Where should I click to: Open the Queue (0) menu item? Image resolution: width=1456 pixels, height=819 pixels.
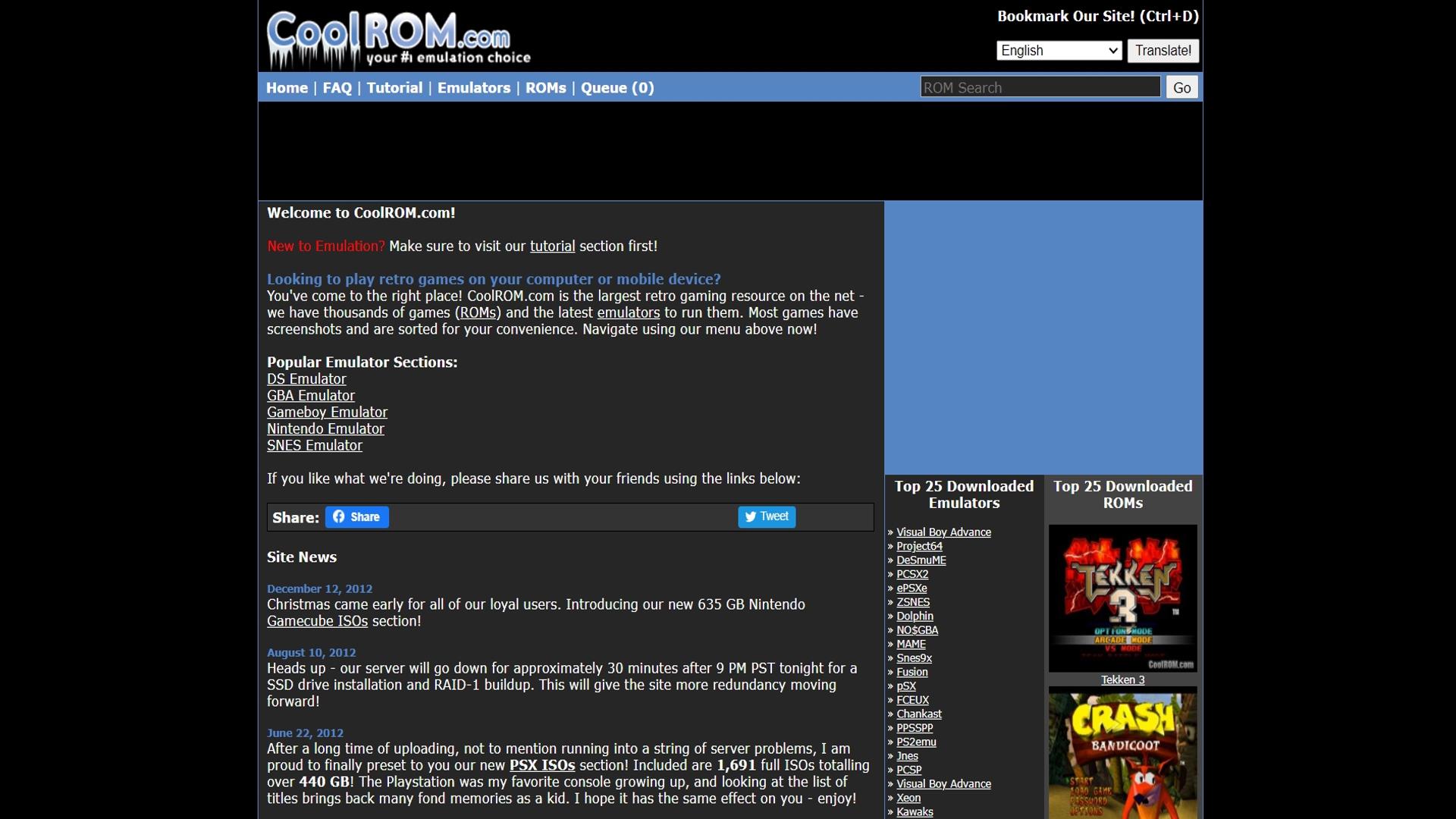click(617, 88)
